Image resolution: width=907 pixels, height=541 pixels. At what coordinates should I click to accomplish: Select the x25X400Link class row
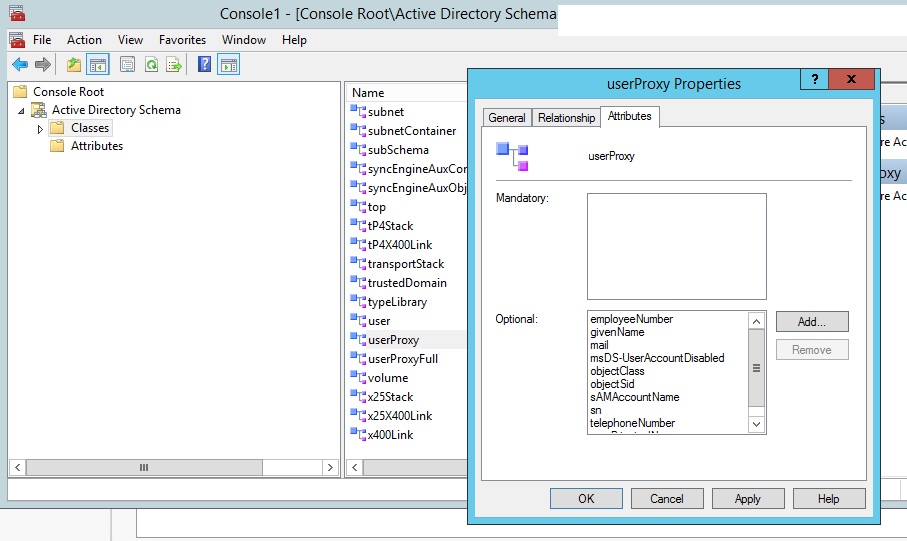point(400,415)
